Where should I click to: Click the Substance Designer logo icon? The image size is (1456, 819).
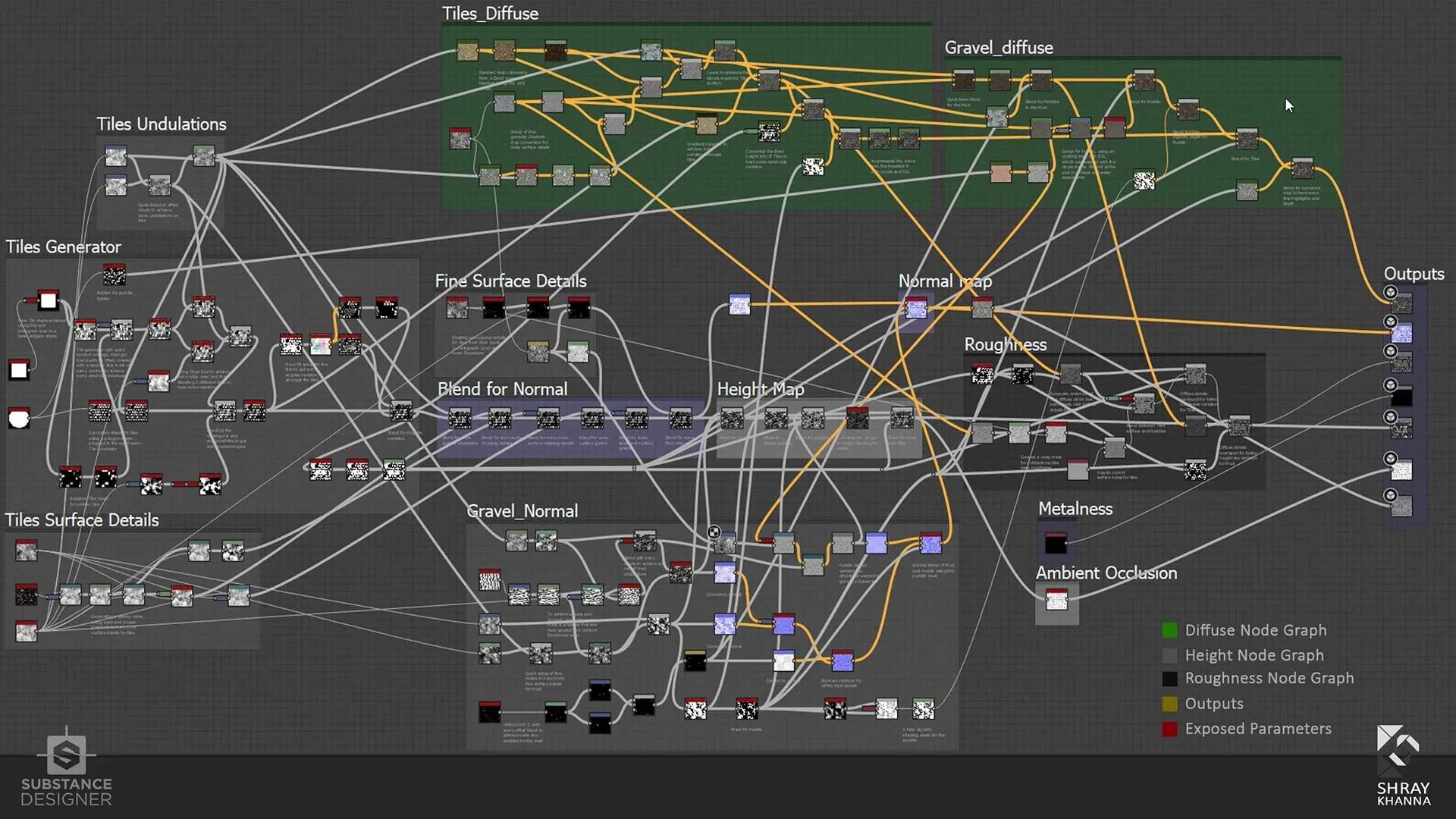coord(66,755)
